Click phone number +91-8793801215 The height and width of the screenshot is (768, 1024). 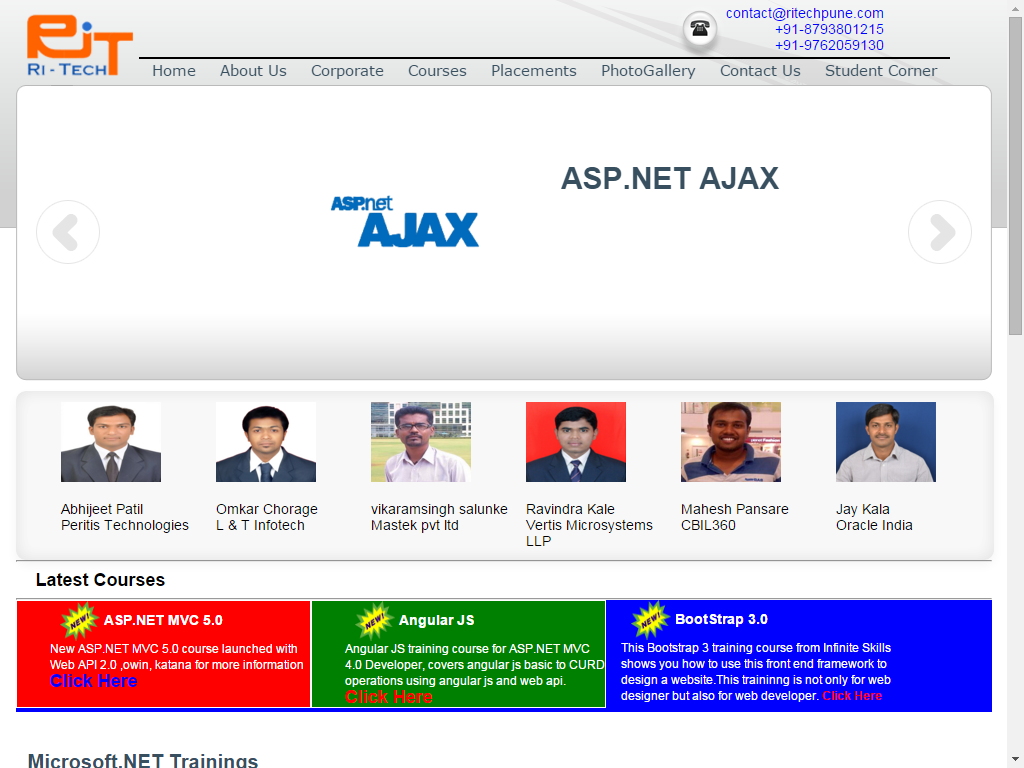[x=829, y=29]
